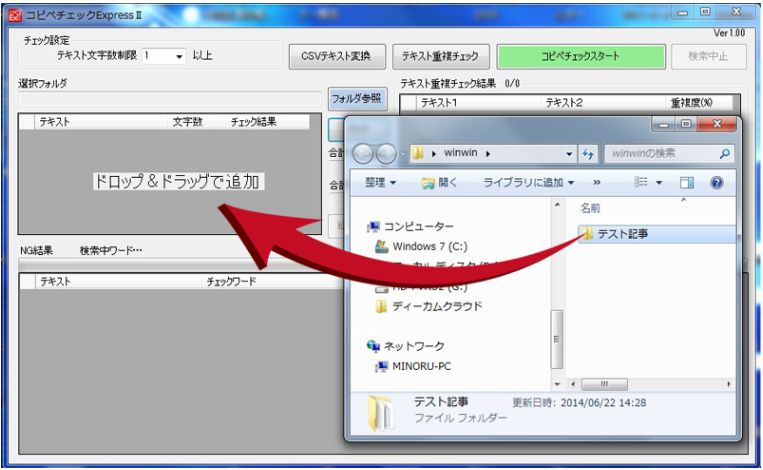This screenshot has width=763, height=470.
Task: Select Windows 7 (C:) drive
Action: click(428, 246)
